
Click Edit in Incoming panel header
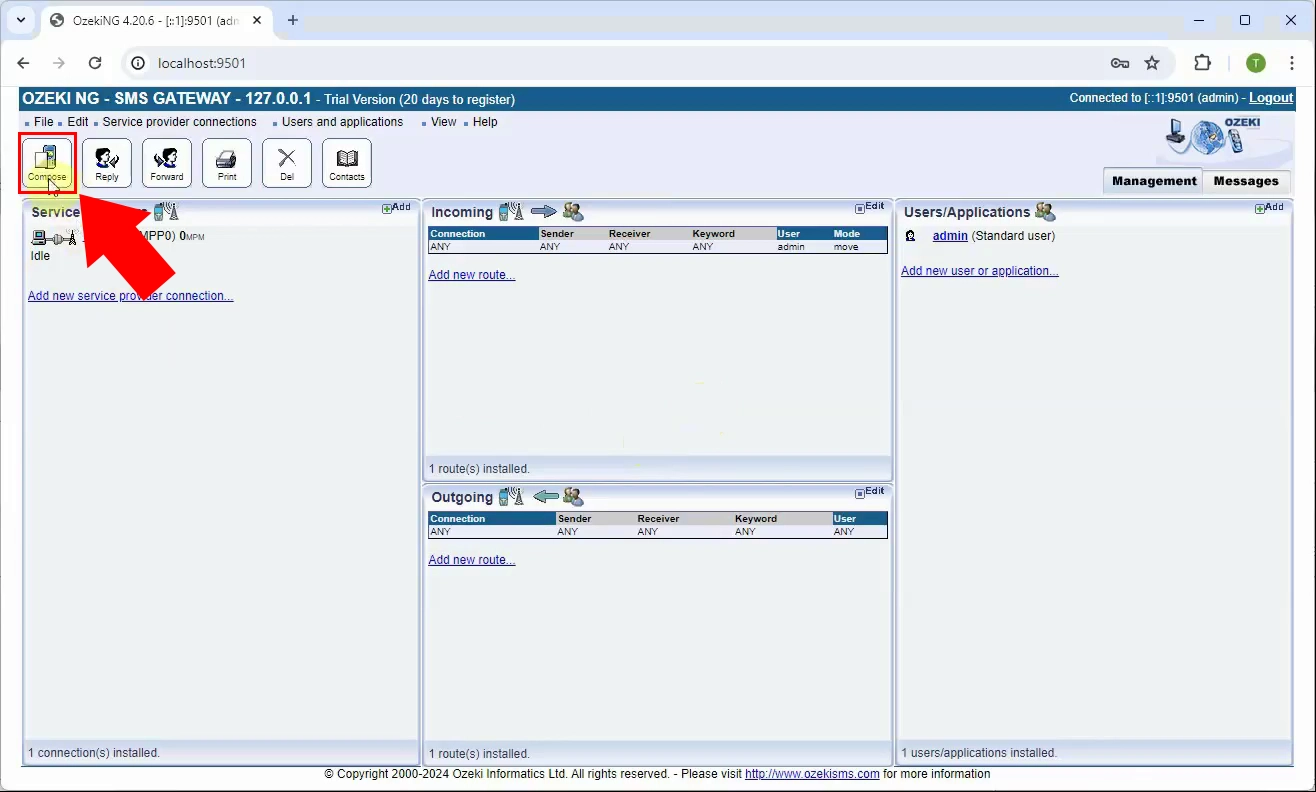point(870,207)
